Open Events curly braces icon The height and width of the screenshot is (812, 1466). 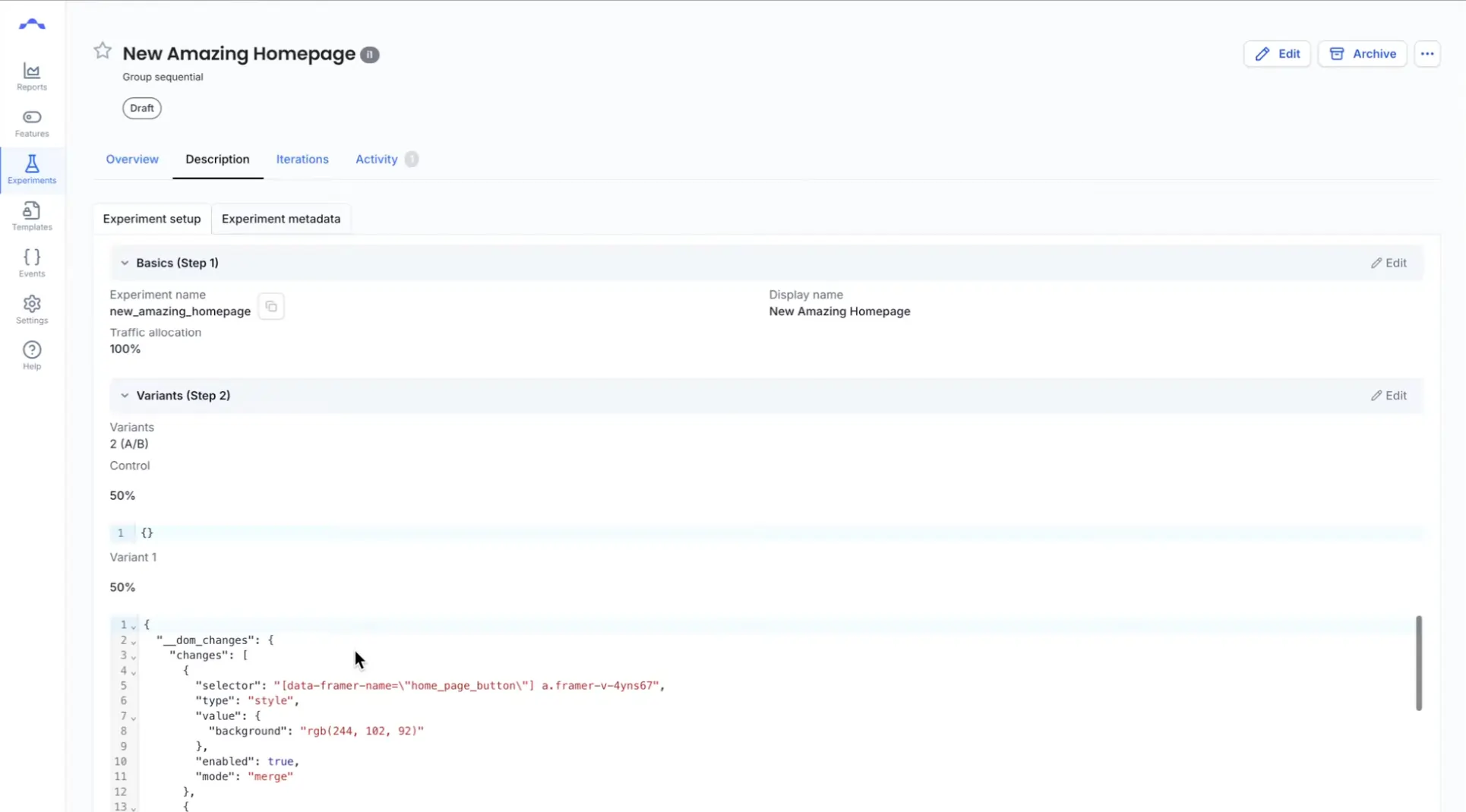coord(32,263)
